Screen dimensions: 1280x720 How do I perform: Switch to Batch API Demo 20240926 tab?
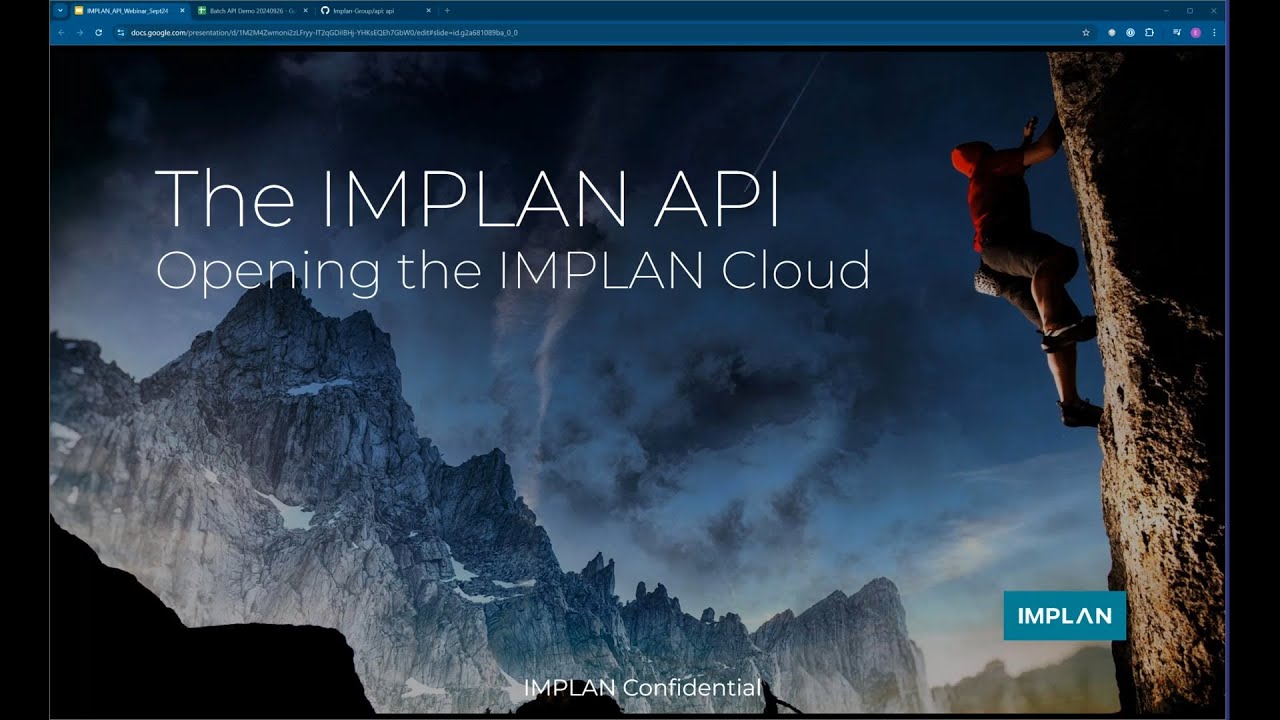point(251,10)
